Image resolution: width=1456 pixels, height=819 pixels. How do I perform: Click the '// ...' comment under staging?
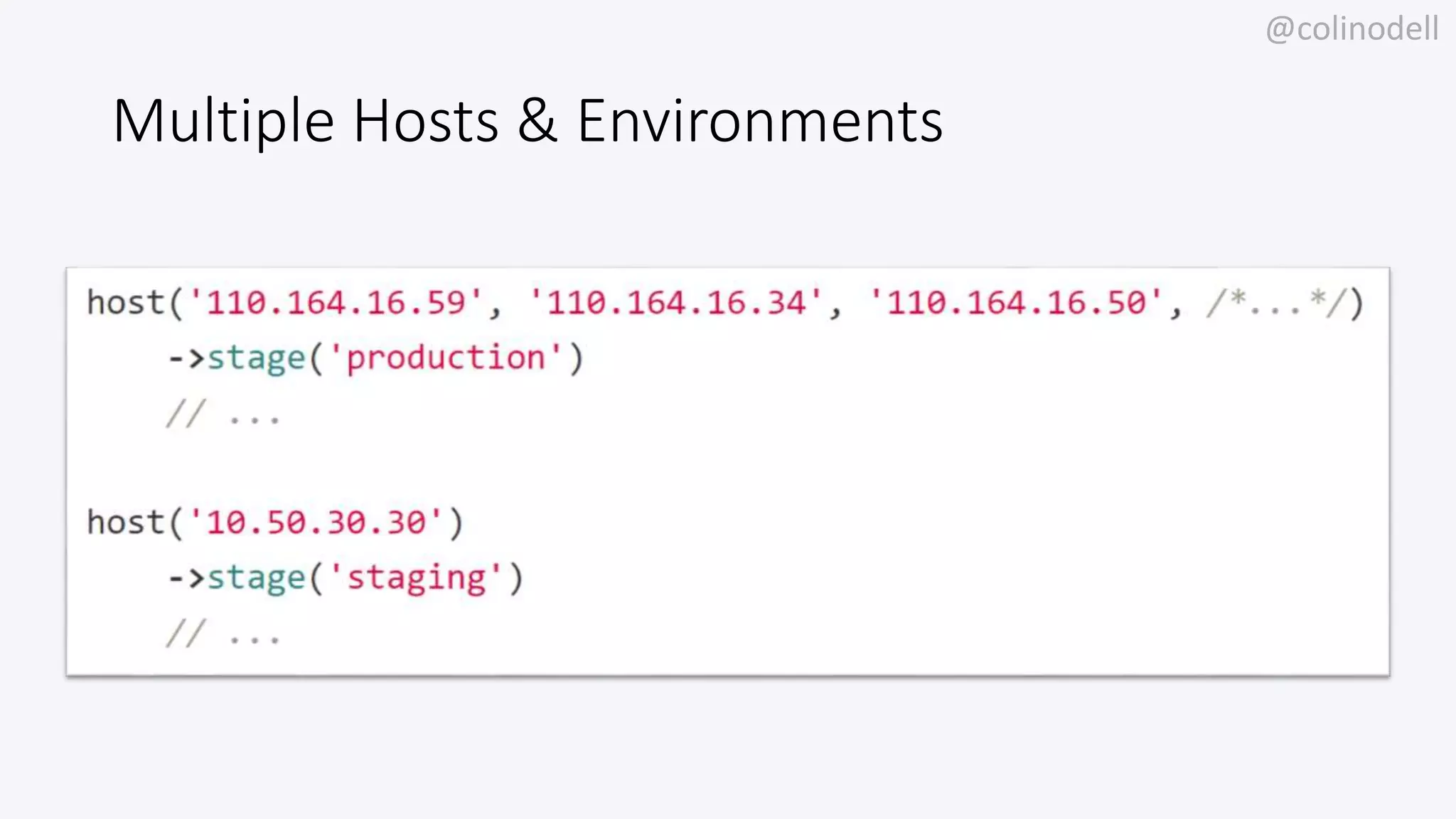coord(223,633)
